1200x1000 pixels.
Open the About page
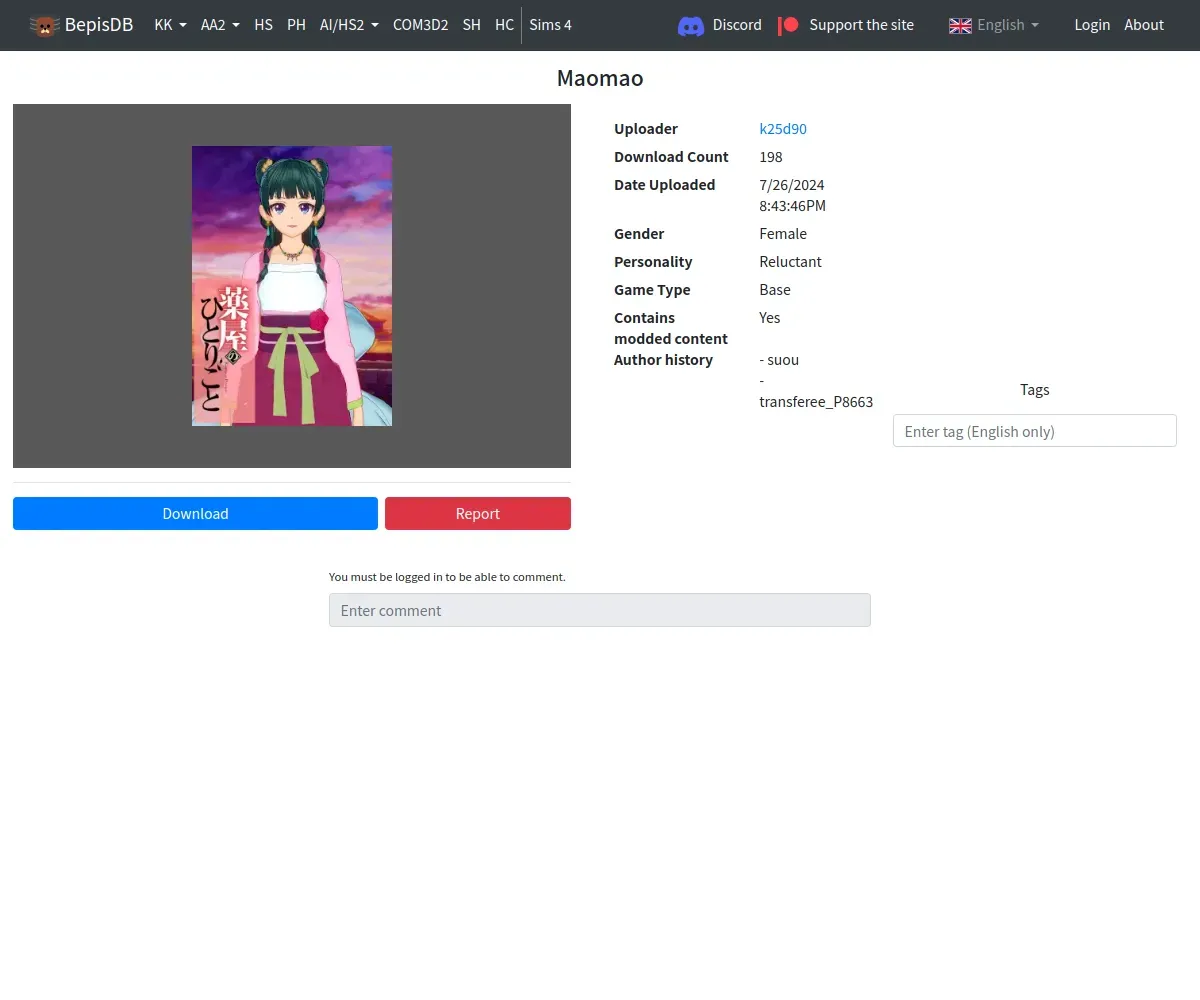click(x=1144, y=25)
